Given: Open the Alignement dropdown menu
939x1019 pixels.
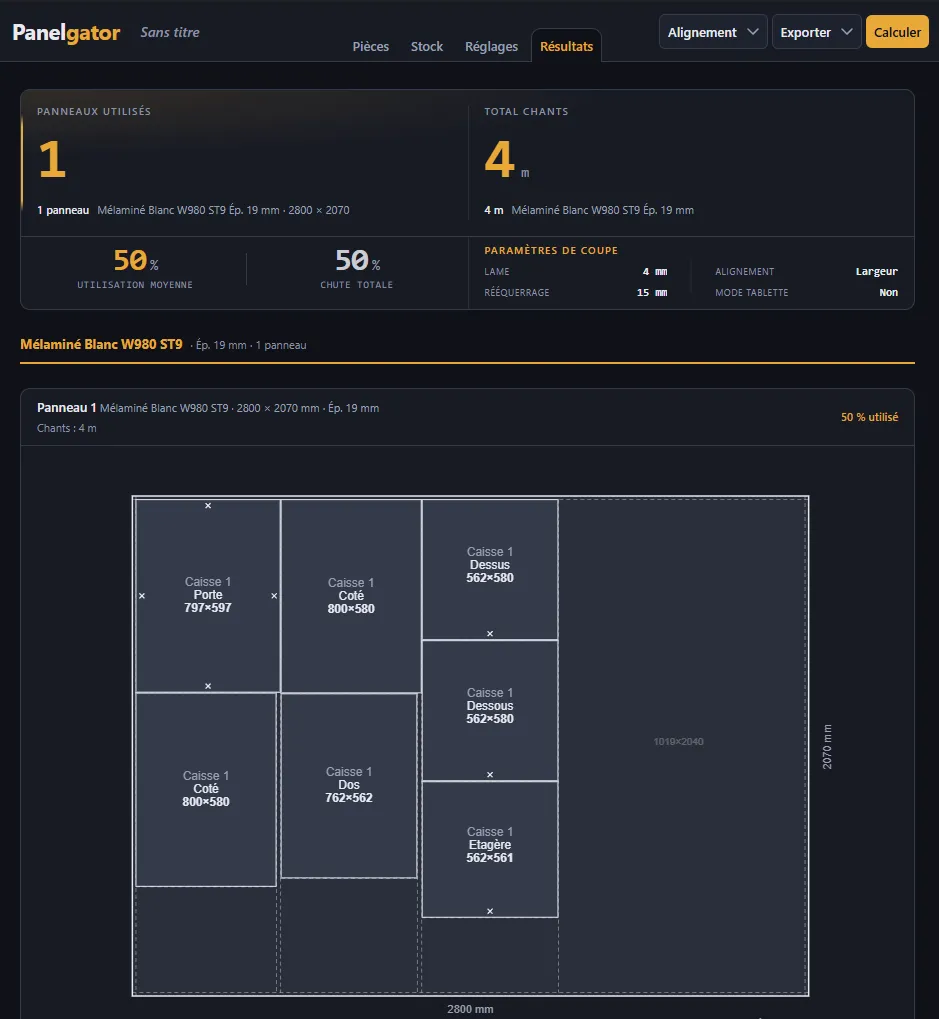Looking at the screenshot, I should 713,32.
